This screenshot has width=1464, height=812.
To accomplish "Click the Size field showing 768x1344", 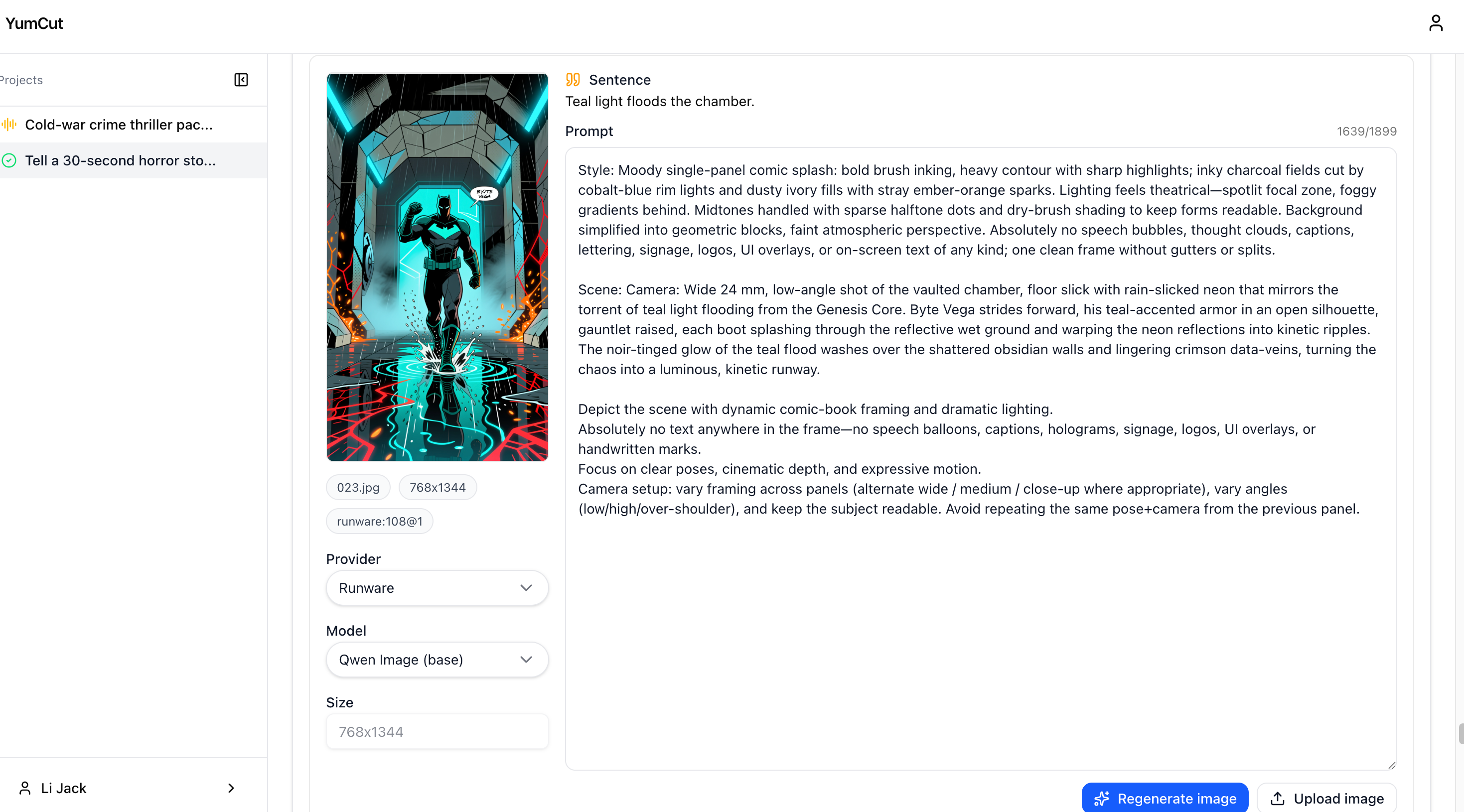I will [x=437, y=731].
